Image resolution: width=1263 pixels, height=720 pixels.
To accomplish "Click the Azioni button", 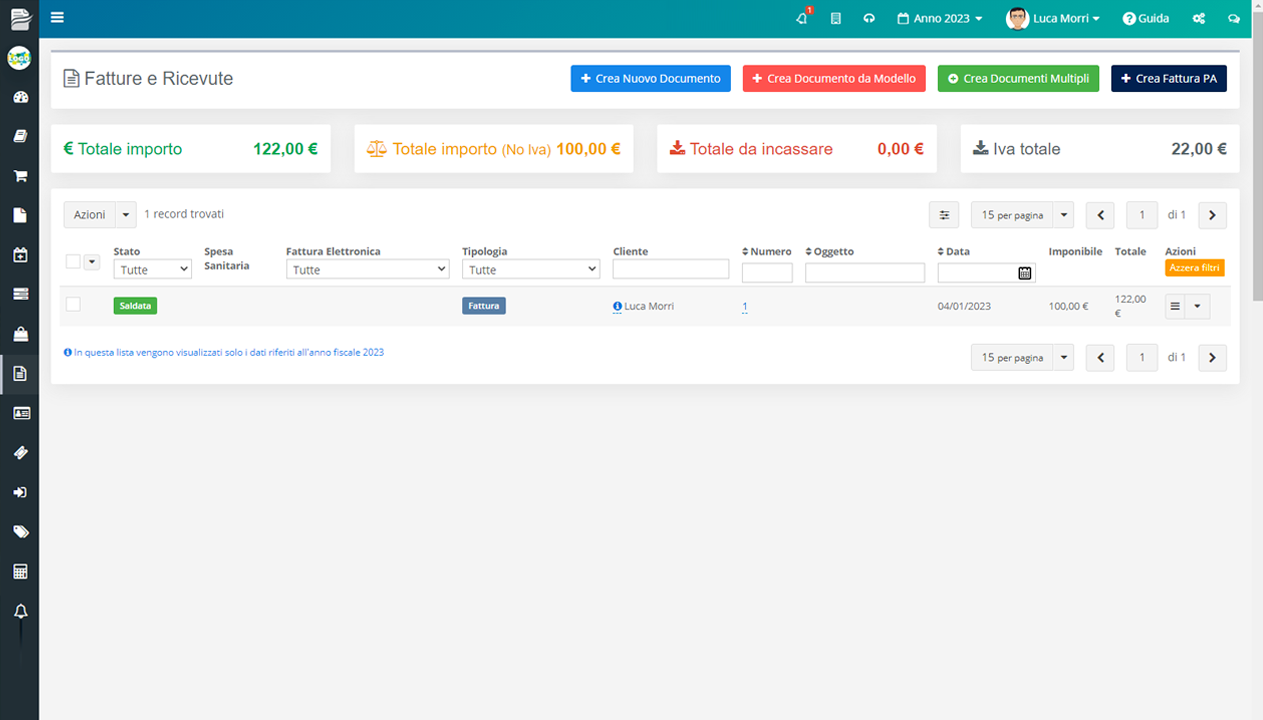I will pyautogui.click(x=90, y=215).
